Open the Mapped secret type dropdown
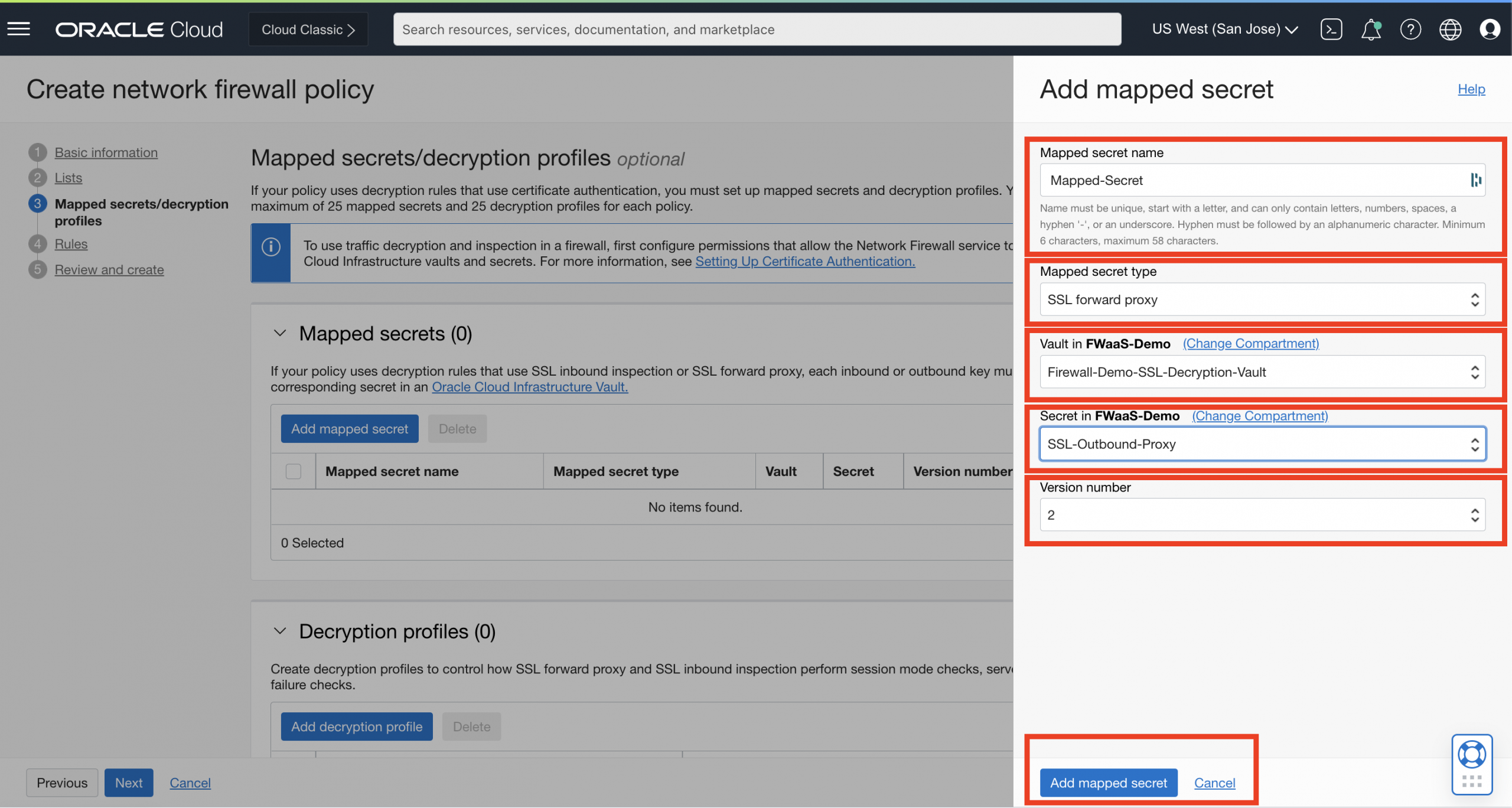Screen dimensions: 1512x808 (x=1262, y=299)
